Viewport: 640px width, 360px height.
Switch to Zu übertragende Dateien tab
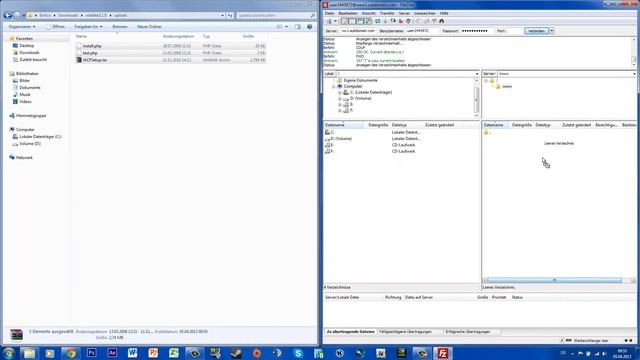[351, 332]
